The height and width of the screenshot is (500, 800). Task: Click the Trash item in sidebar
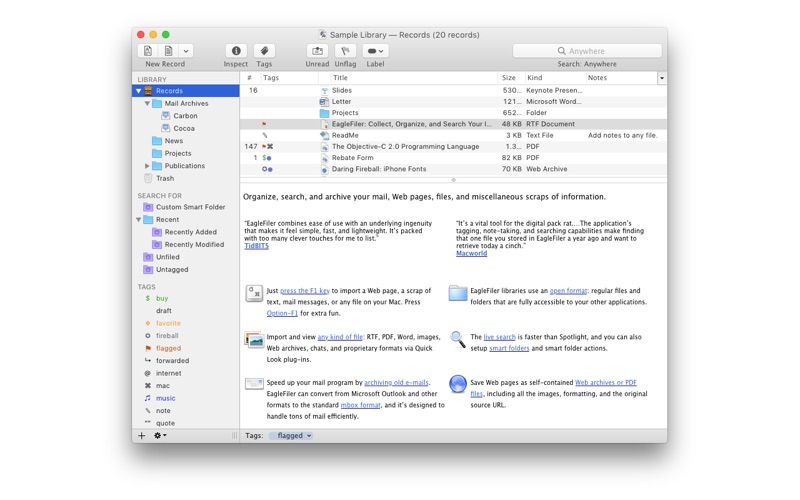(x=165, y=178)
